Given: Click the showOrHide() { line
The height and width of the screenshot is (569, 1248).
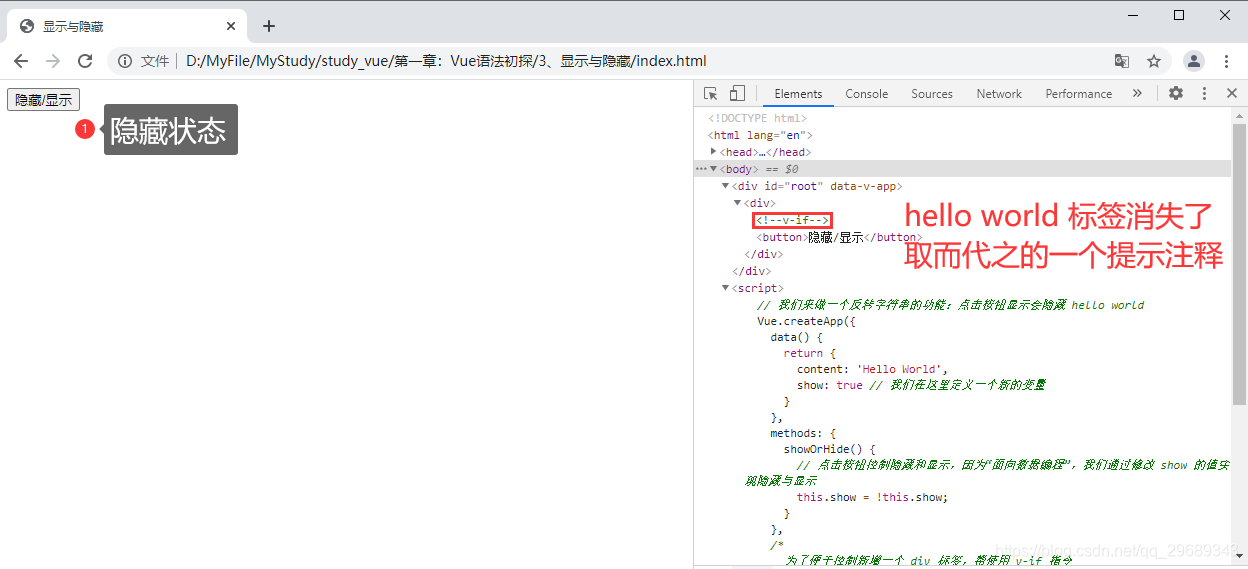Looking at the screenshot, I should [x=829, y=449].
